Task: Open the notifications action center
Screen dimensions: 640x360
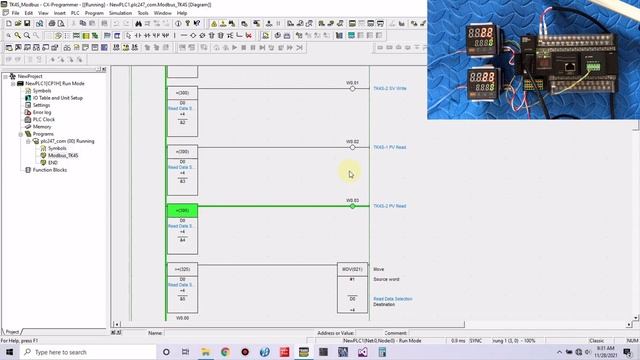Action: coord(627,352)
